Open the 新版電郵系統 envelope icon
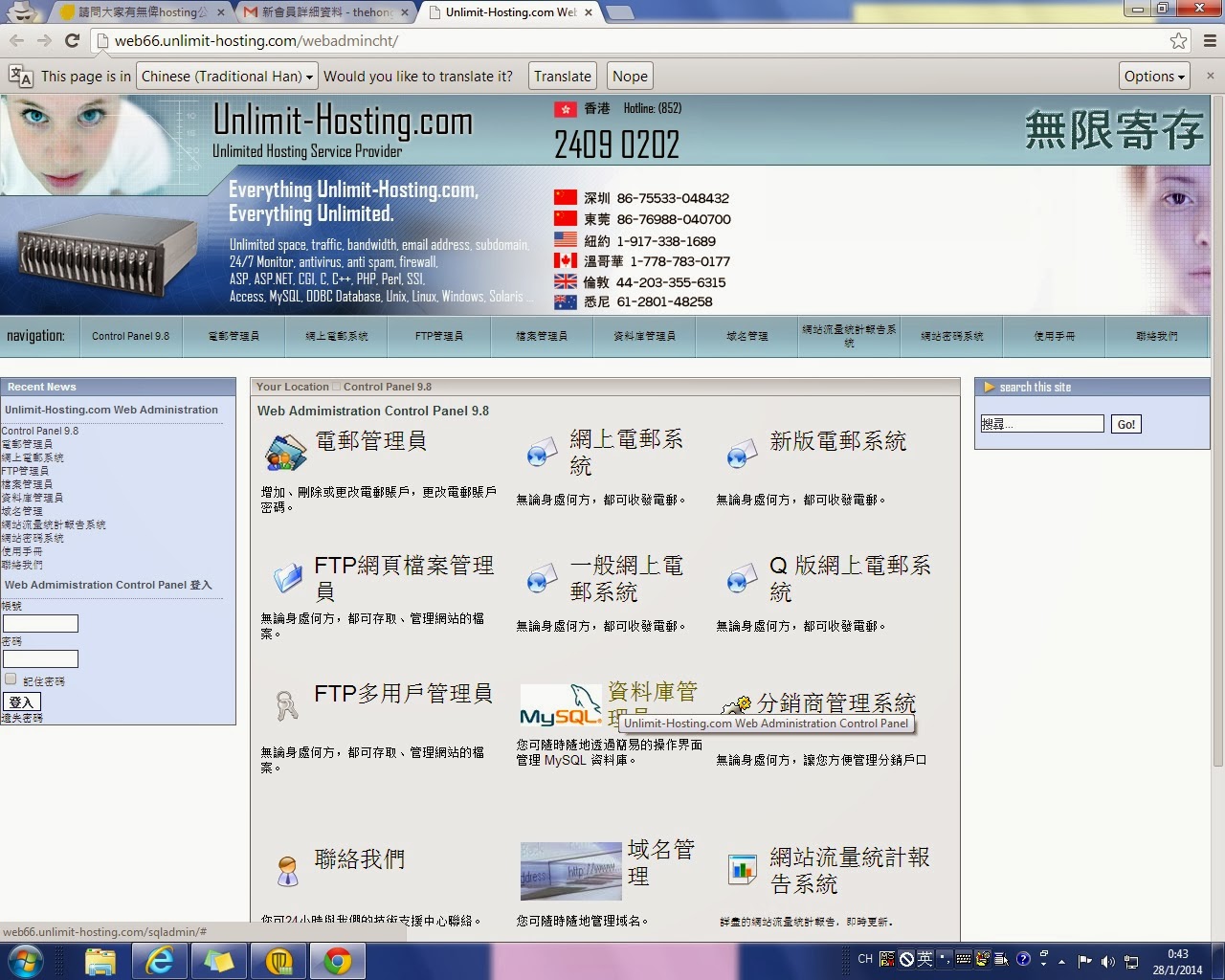Image resolution: width=1225 pixels, height=980 pixels. point(742,454)
